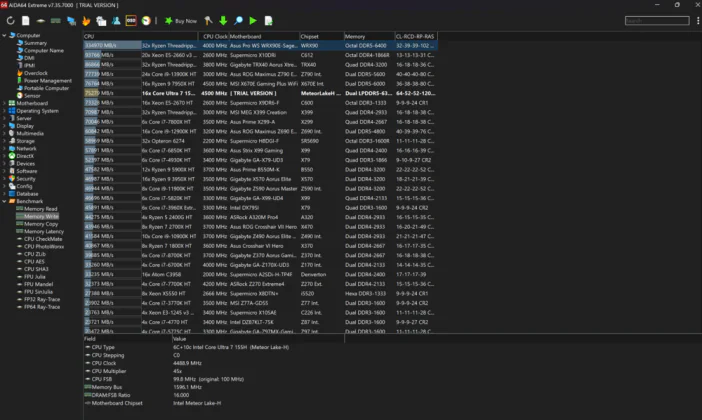The height and width of the screenshot is (420, 702).
Task: Select the 16x Atom C3958 row
Action: click(x=260, y=274)
